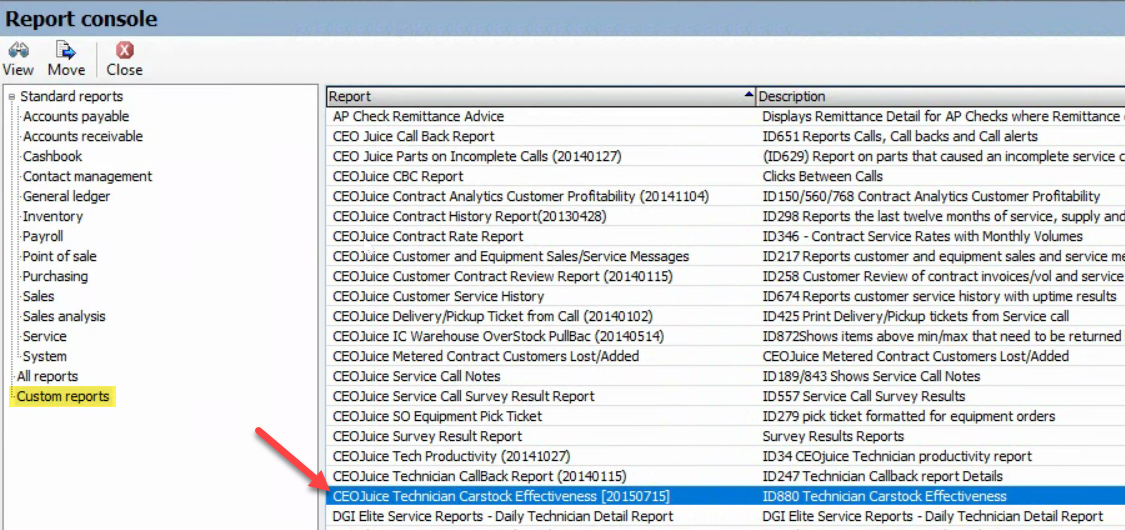Click description 'ID557 Service Call Survey Results'
The image size is (1125, 530).
[863, 396]
